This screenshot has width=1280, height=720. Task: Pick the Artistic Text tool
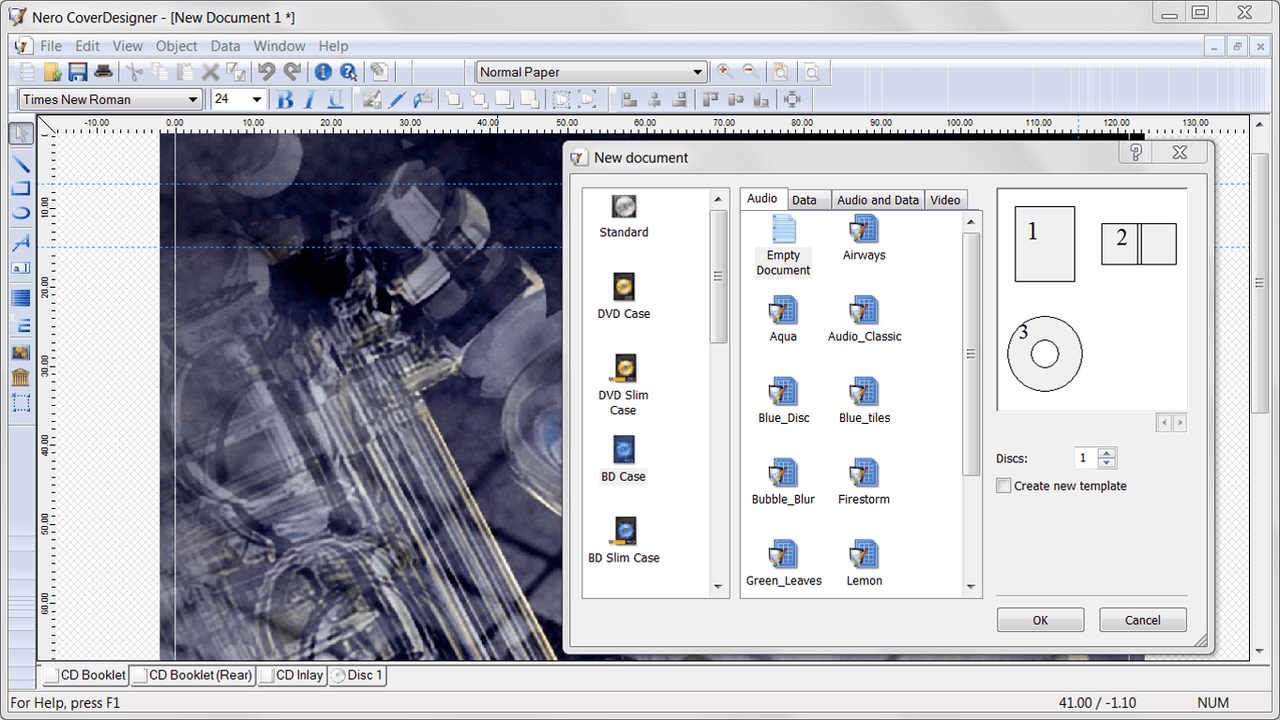point(21,242)
